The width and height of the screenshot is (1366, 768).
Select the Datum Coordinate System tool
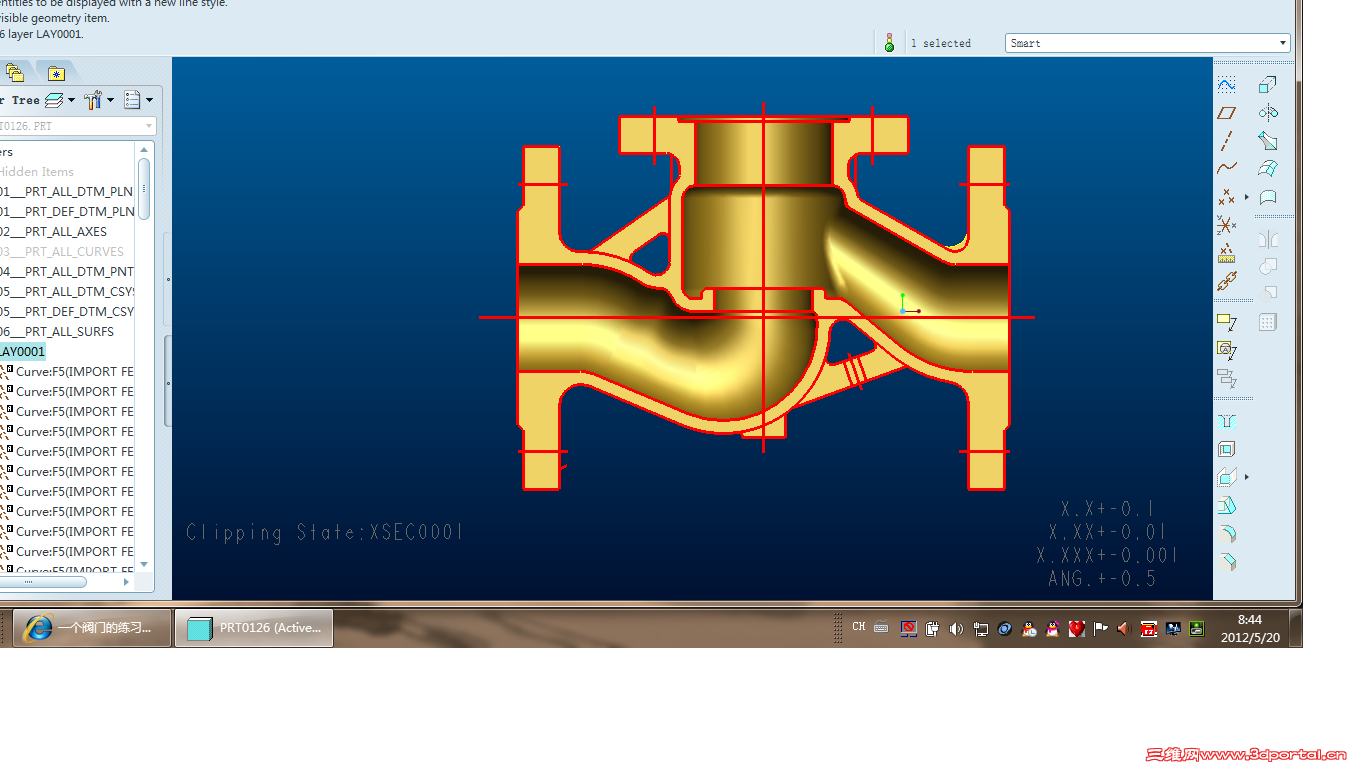point(1227,225)
